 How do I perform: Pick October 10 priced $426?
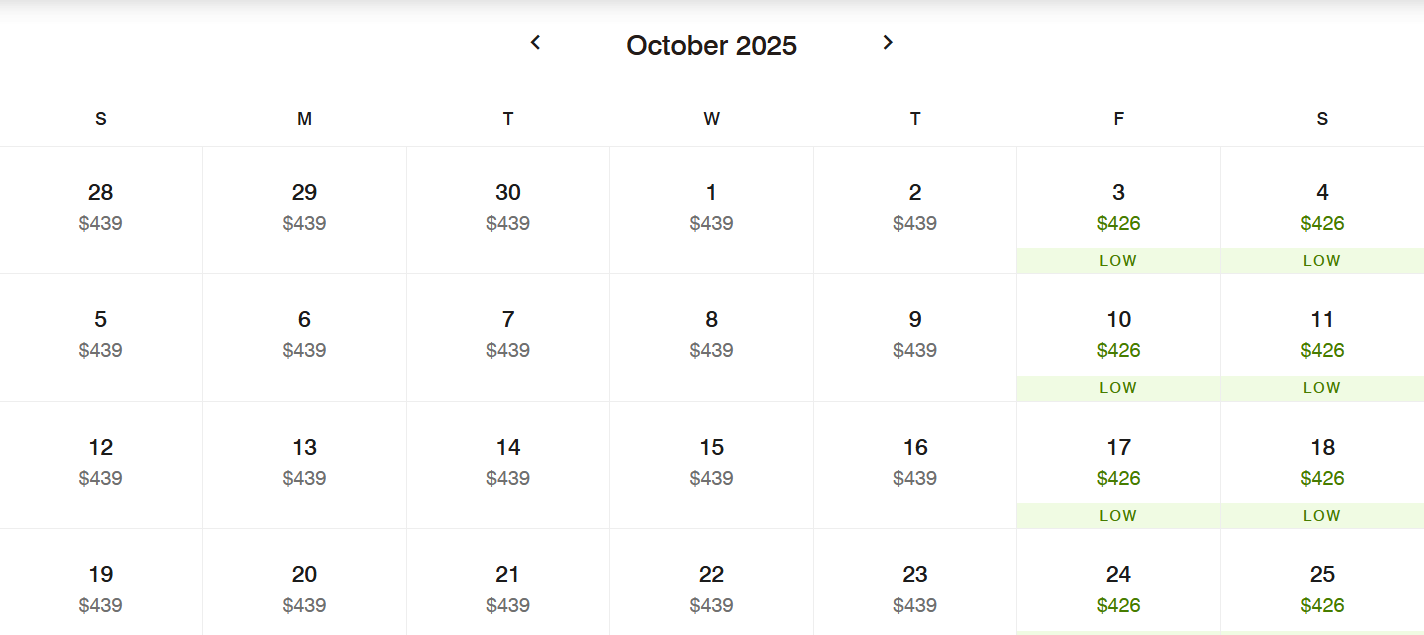1118,338
